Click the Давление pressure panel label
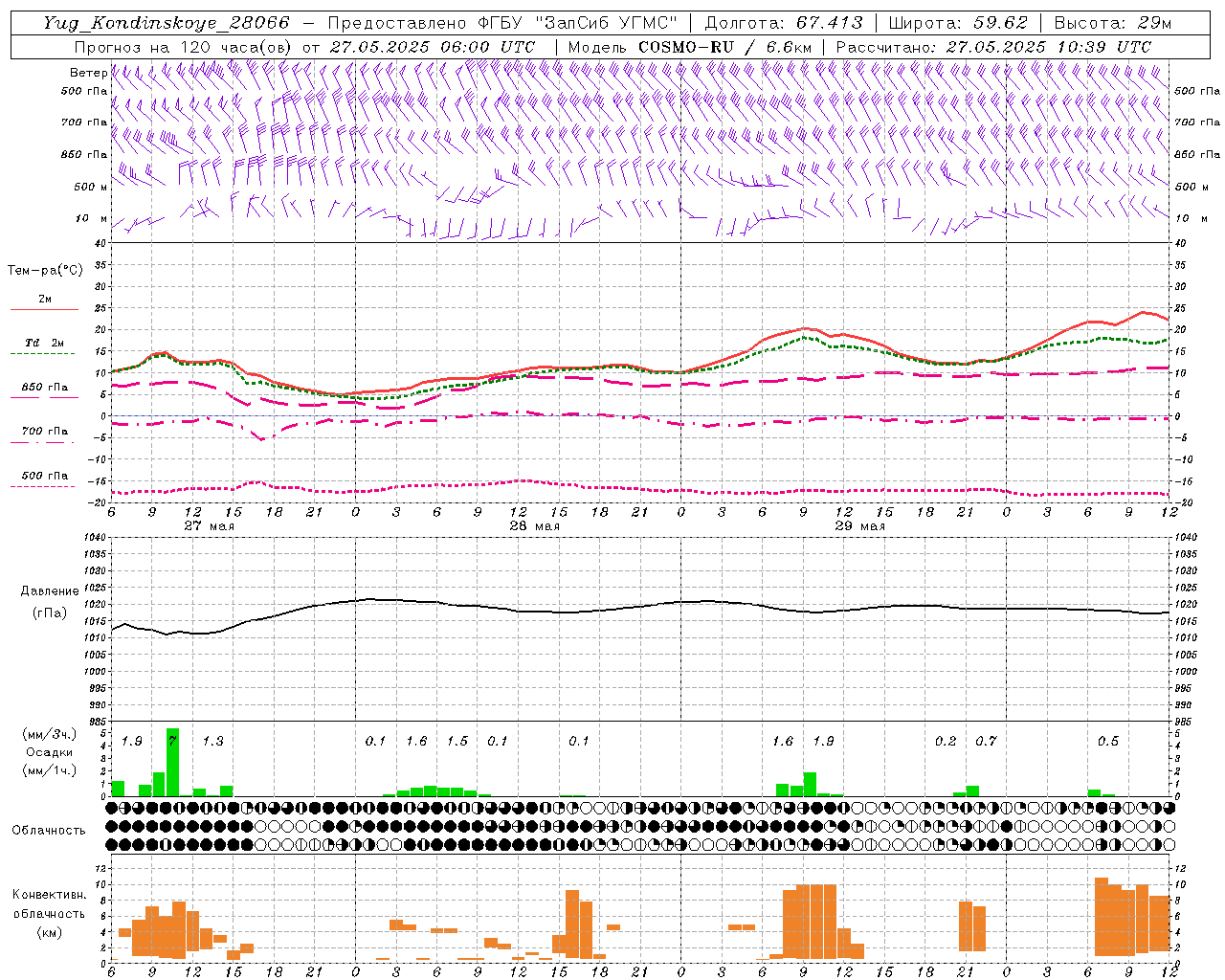The image size is (1225, 980). 49,591
